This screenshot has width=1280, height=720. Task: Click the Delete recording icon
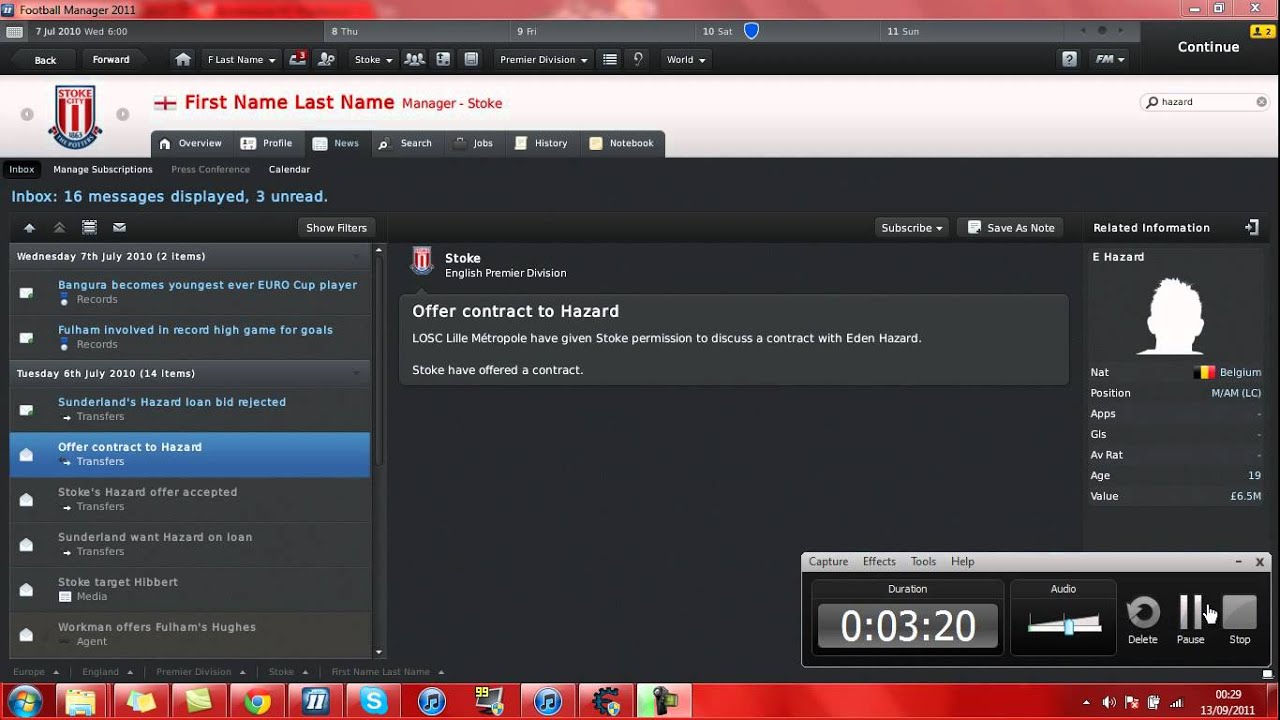coord(1143,612)
